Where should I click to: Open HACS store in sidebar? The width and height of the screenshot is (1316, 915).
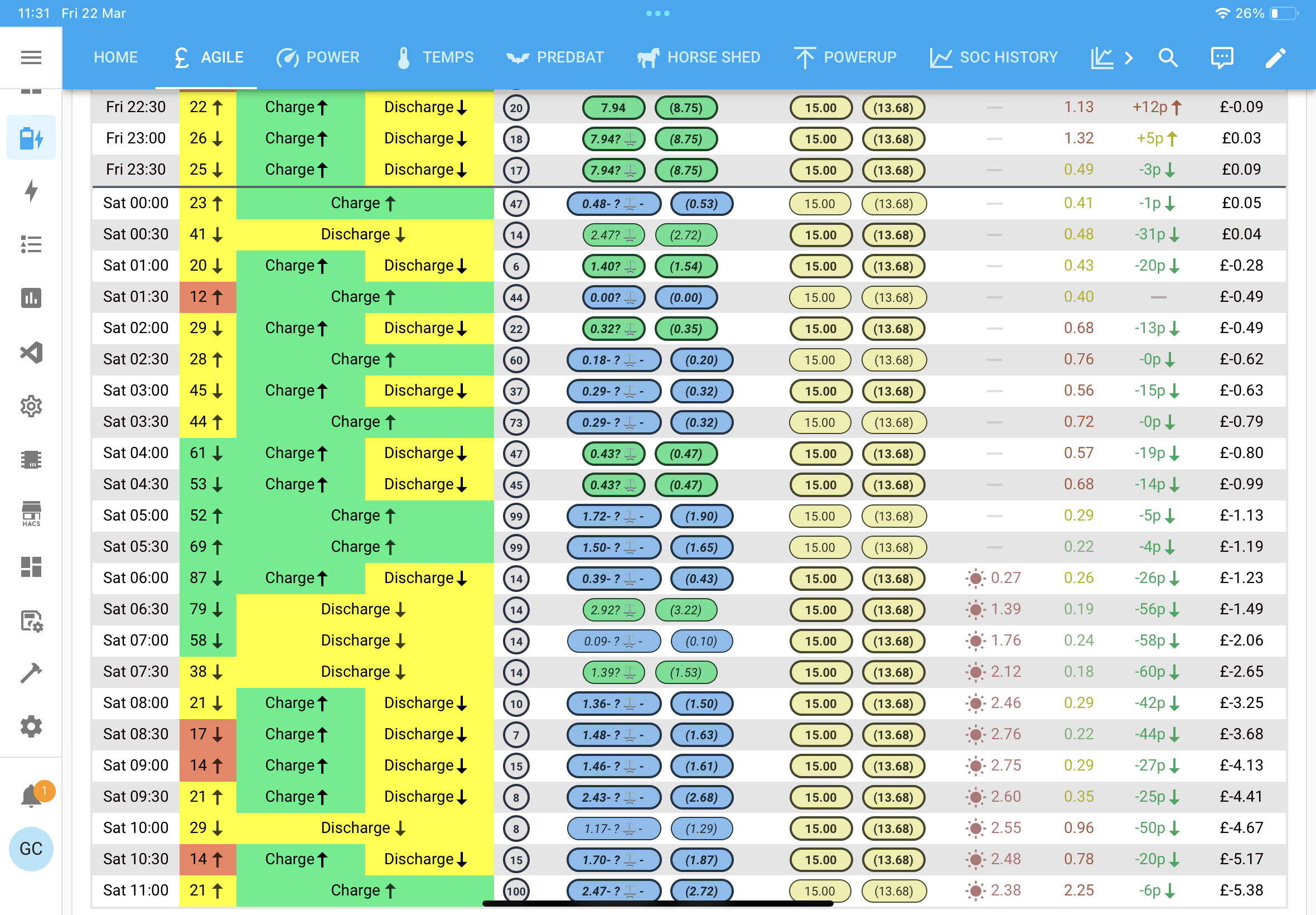click(x=31, y=513)
